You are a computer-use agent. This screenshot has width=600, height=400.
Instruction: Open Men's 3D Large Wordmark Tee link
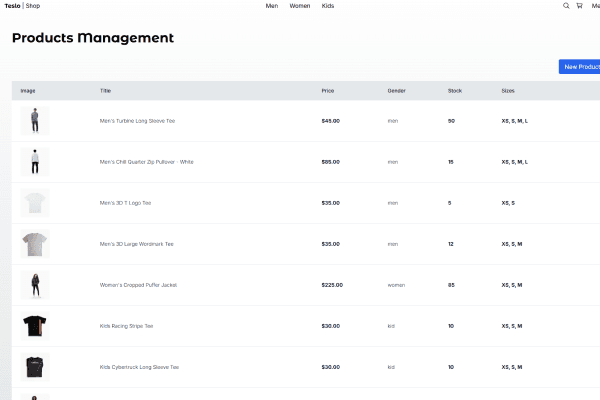tap(136, 244)
